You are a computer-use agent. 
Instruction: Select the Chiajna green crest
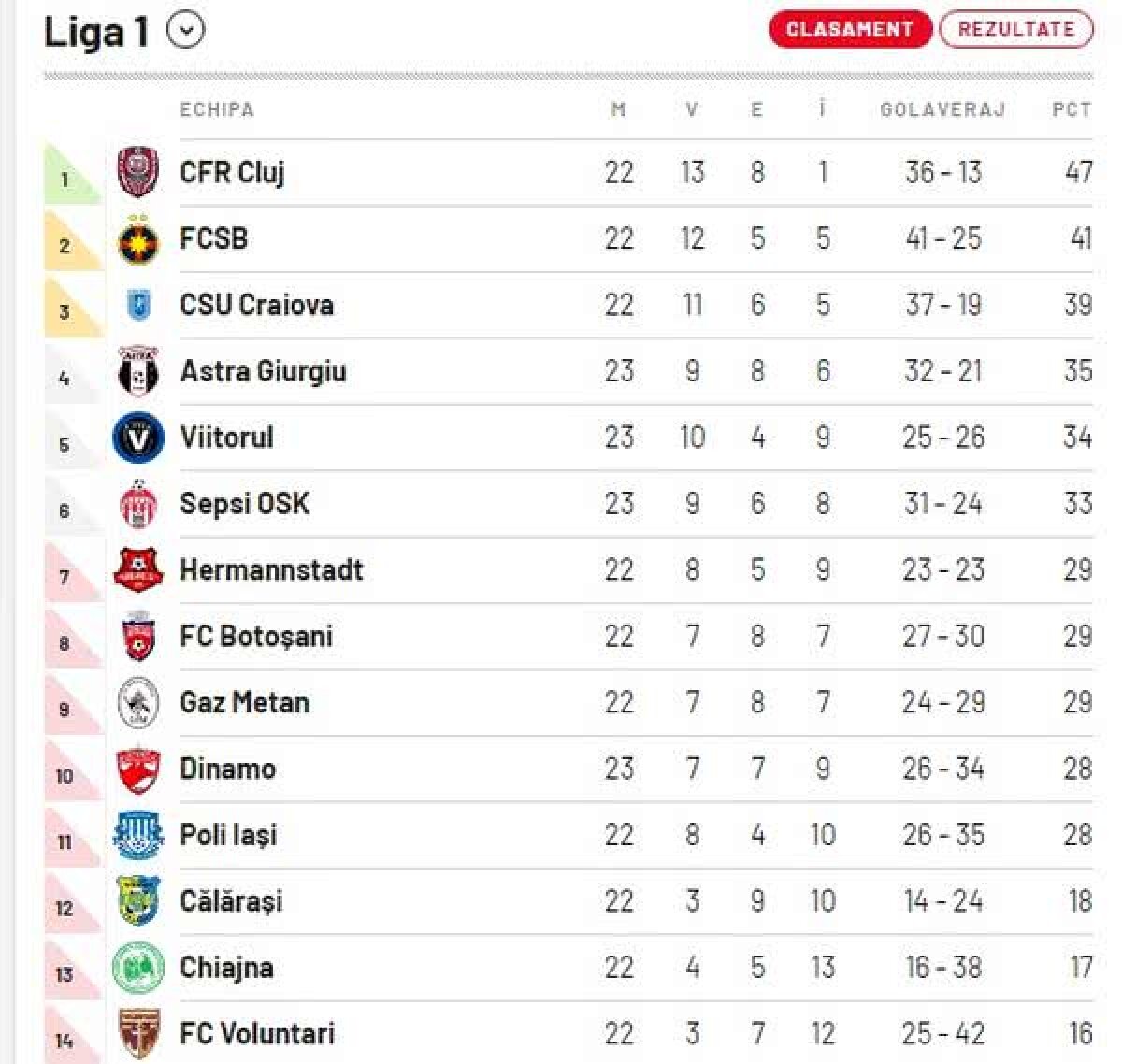point(138,968)
